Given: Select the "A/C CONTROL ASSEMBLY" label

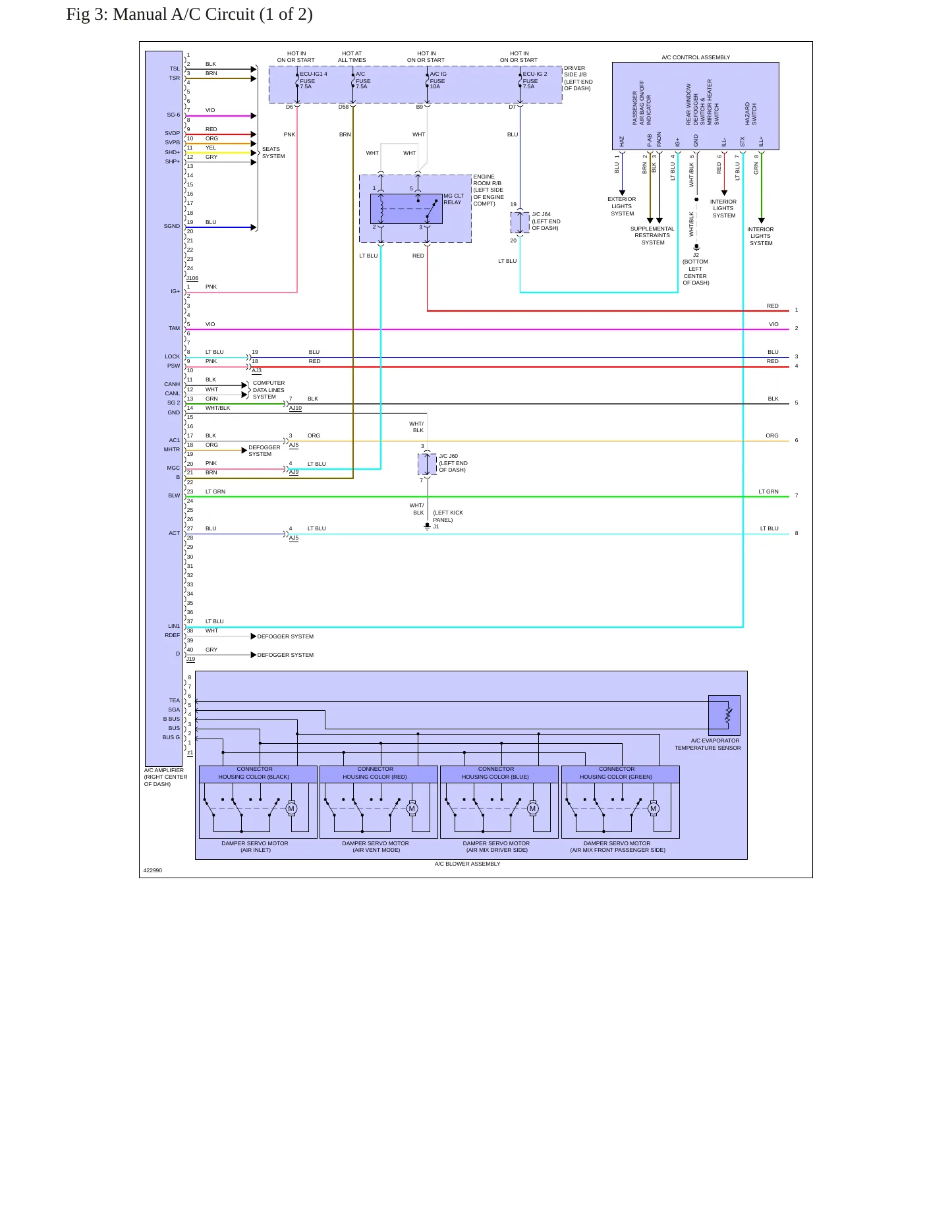Looking at the screenshot, I should (x=696, y=57).
